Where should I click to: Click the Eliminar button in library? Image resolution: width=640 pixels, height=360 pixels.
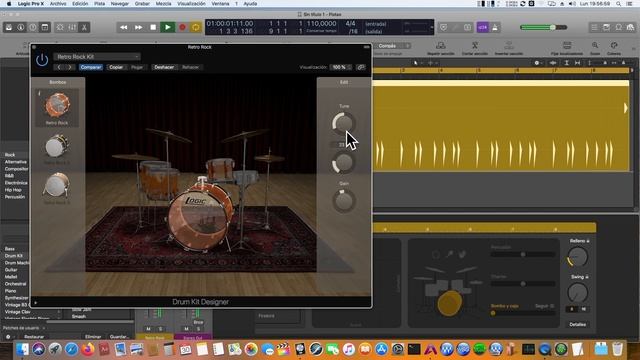(93, 337)
